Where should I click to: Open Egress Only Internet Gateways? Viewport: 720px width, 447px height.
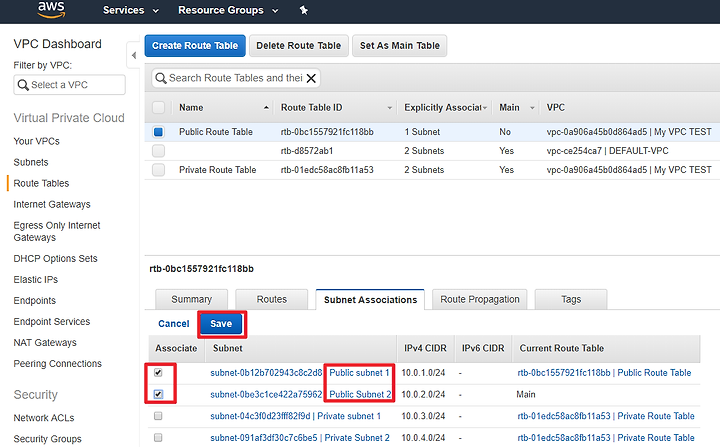pyautogui.click(x=57, y=232)
